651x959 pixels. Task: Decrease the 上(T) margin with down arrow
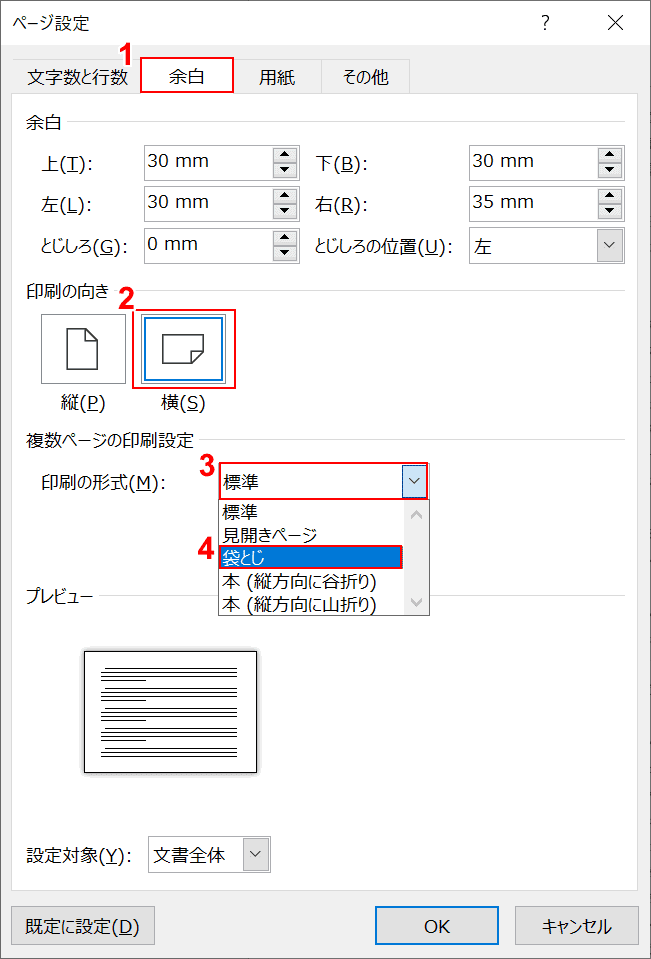[x=284, y=171]
